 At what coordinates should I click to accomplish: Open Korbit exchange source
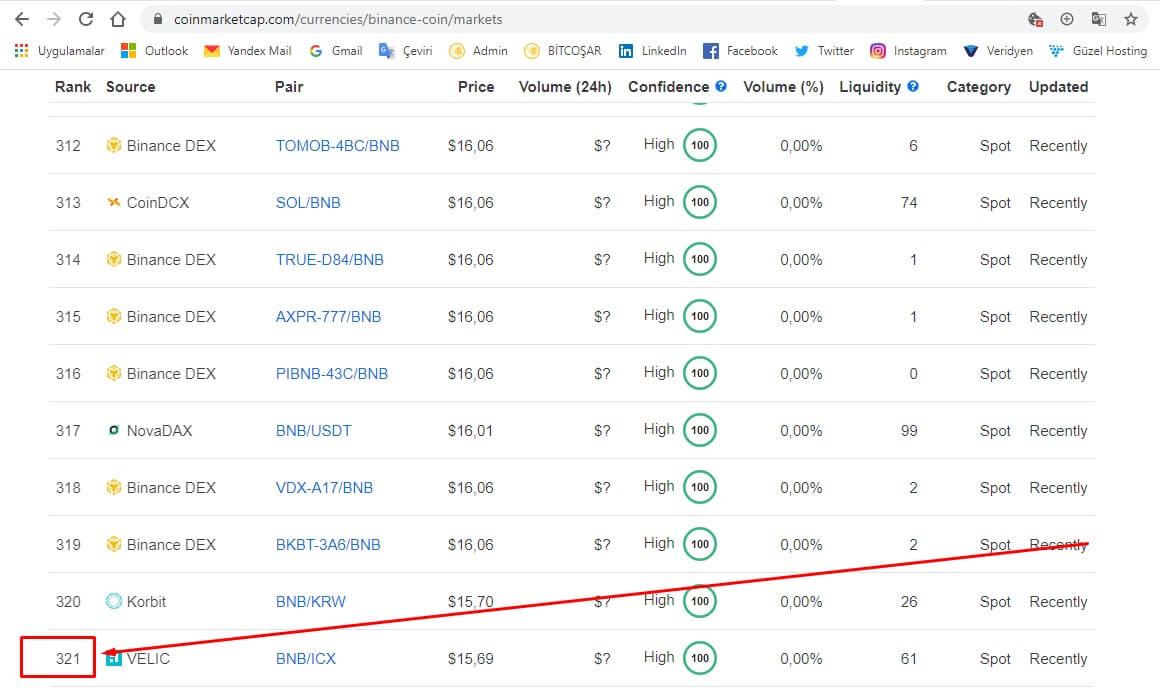click(146, 601)
